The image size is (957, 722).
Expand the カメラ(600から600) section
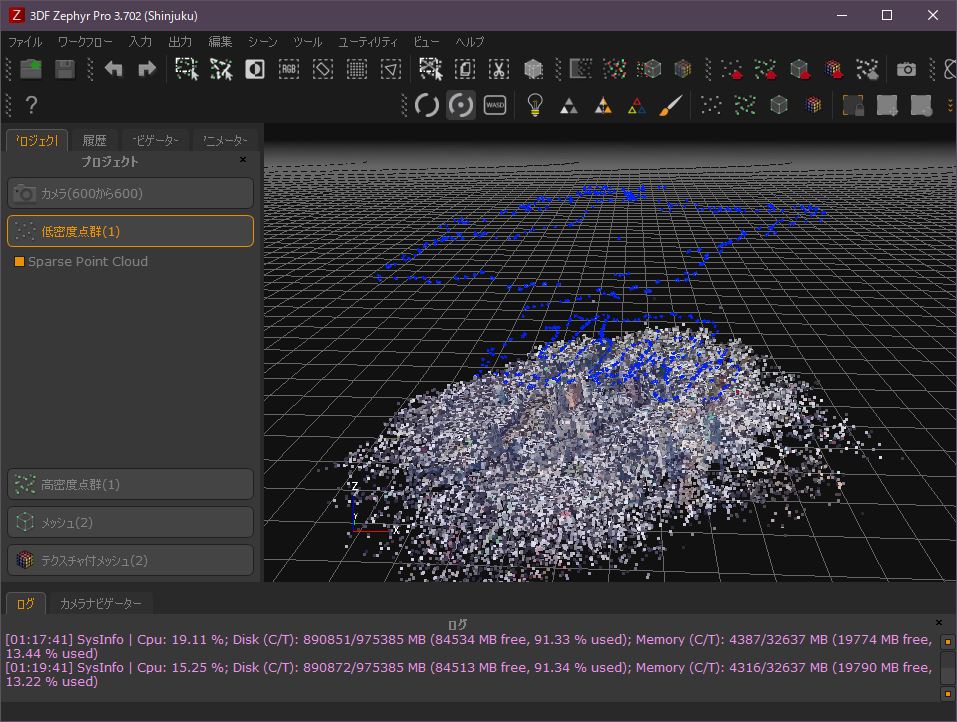coord(130,192)
